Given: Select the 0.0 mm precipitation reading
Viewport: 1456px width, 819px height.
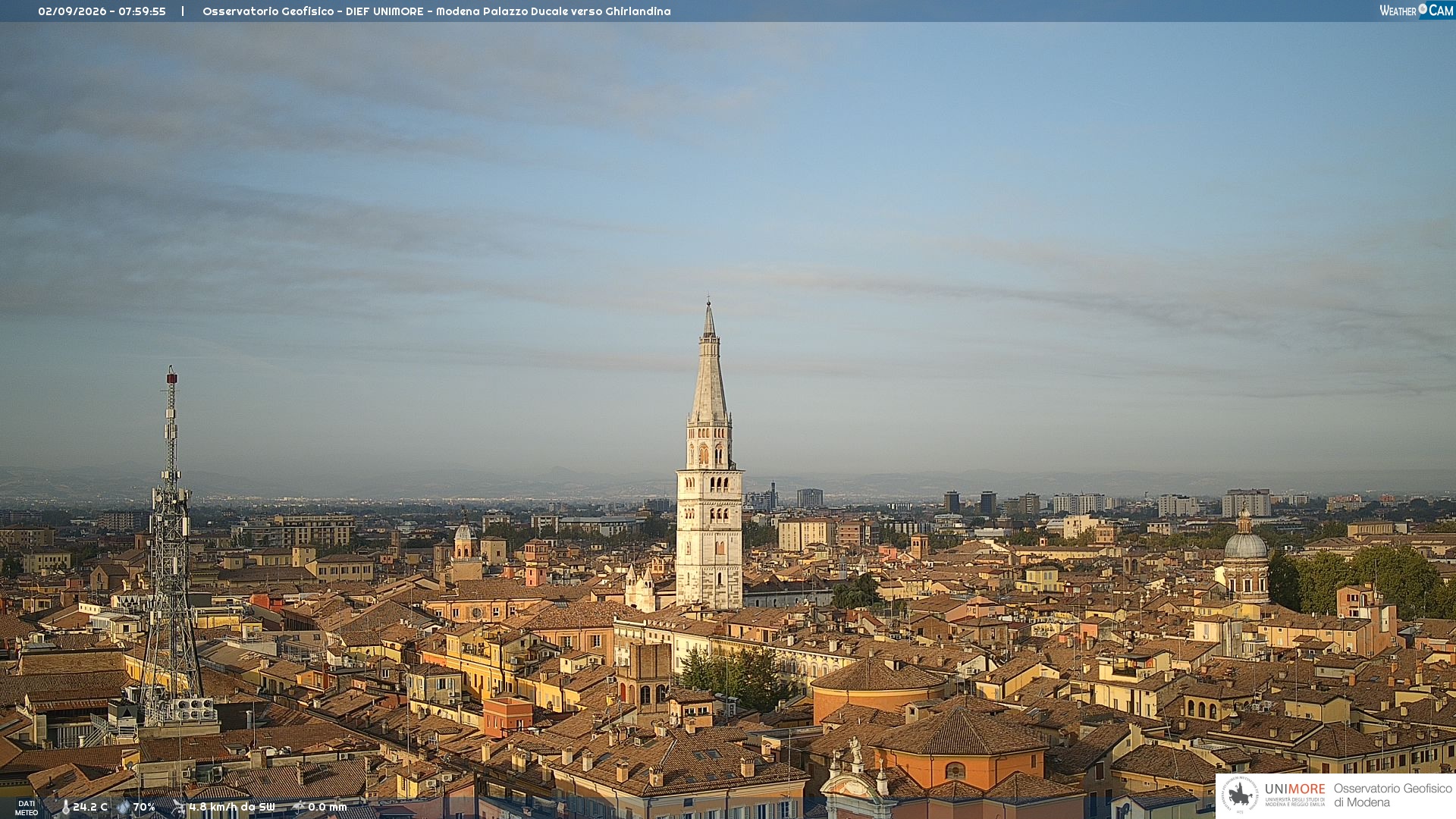Looking at the screenshot, I should (x=328, y=807).
